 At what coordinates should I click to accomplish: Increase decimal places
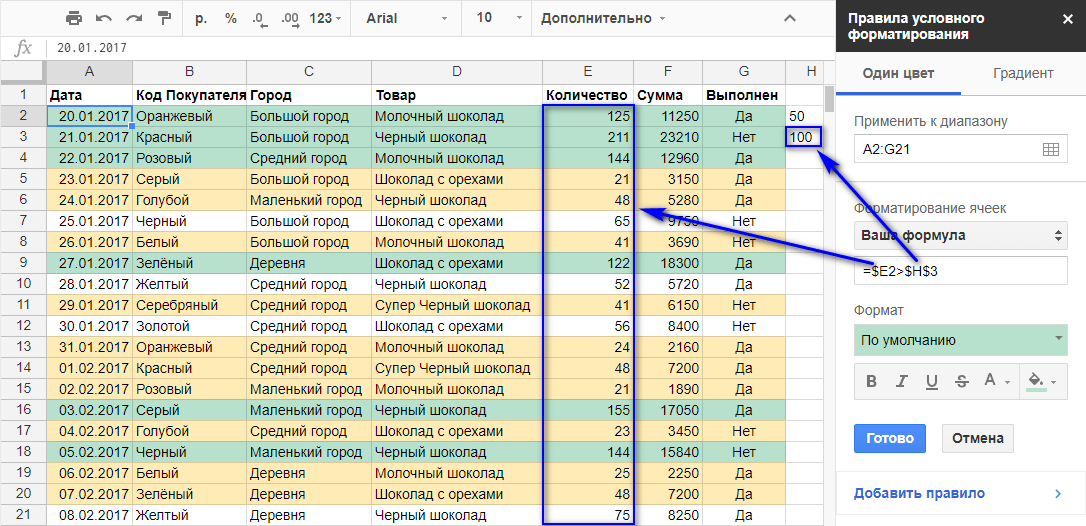[290, 19]
